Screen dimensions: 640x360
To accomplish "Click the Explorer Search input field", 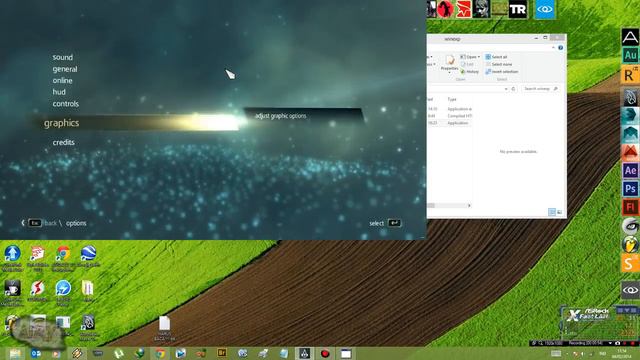I will (x=540, y=89).
